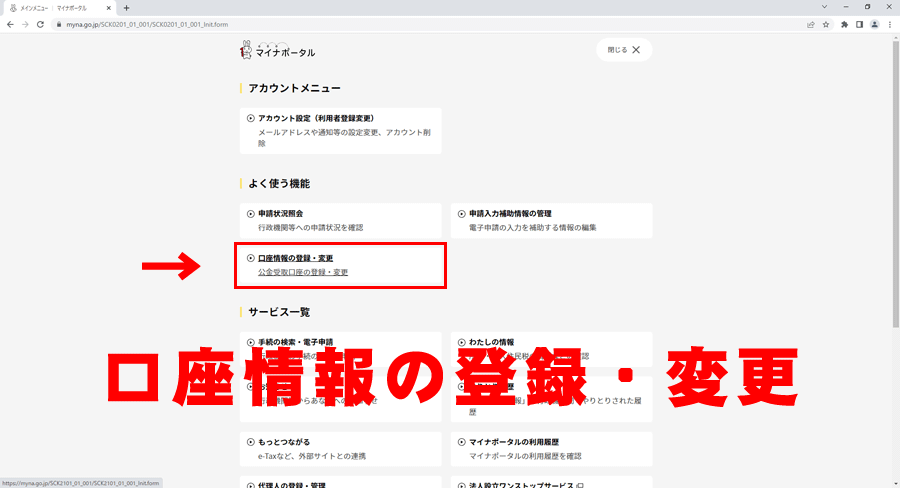Select the メインメニュー | マイナポータル tab
This screenshot has height=488, width=900.
tap(59, 8)
